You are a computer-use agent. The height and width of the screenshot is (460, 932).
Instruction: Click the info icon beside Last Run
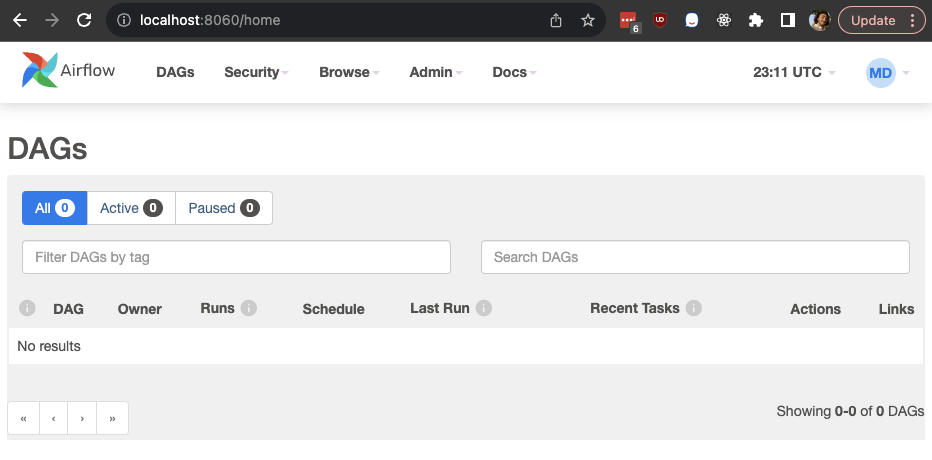[x=484, y=308]
